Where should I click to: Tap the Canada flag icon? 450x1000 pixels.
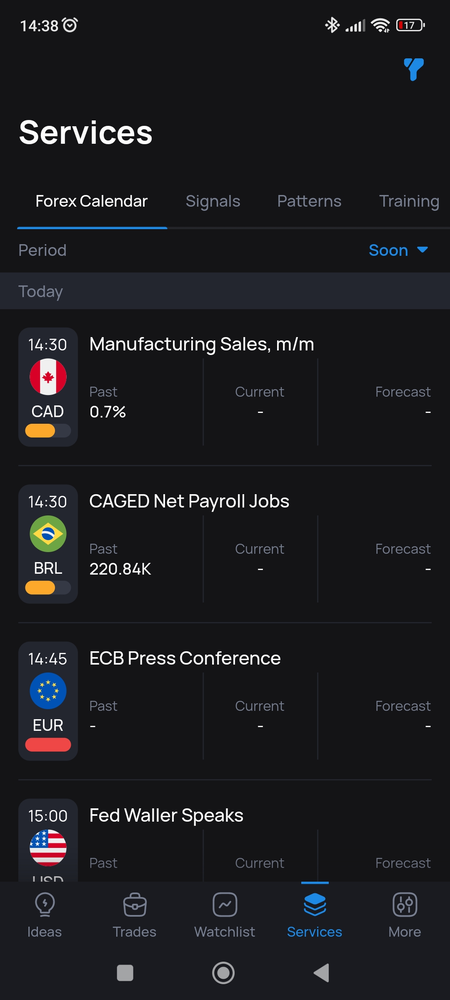coord(48,377)
